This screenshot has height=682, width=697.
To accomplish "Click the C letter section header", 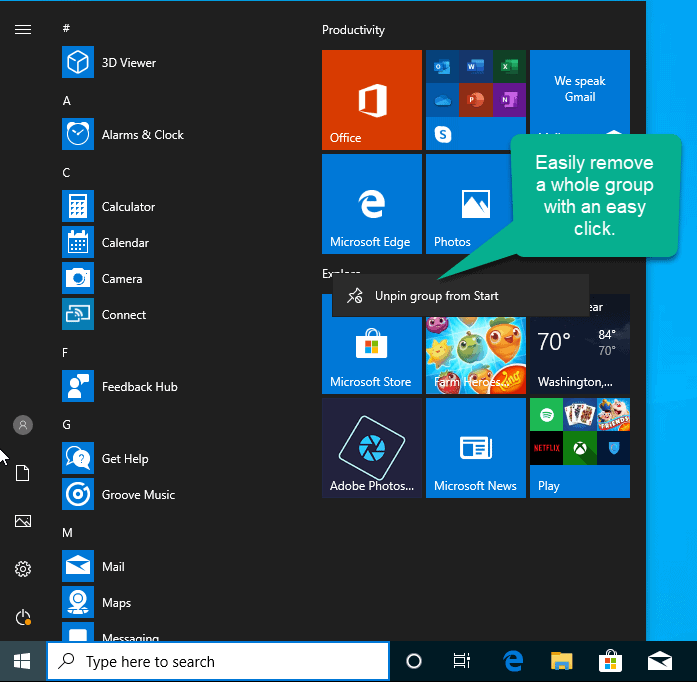I will pos(66,173).
